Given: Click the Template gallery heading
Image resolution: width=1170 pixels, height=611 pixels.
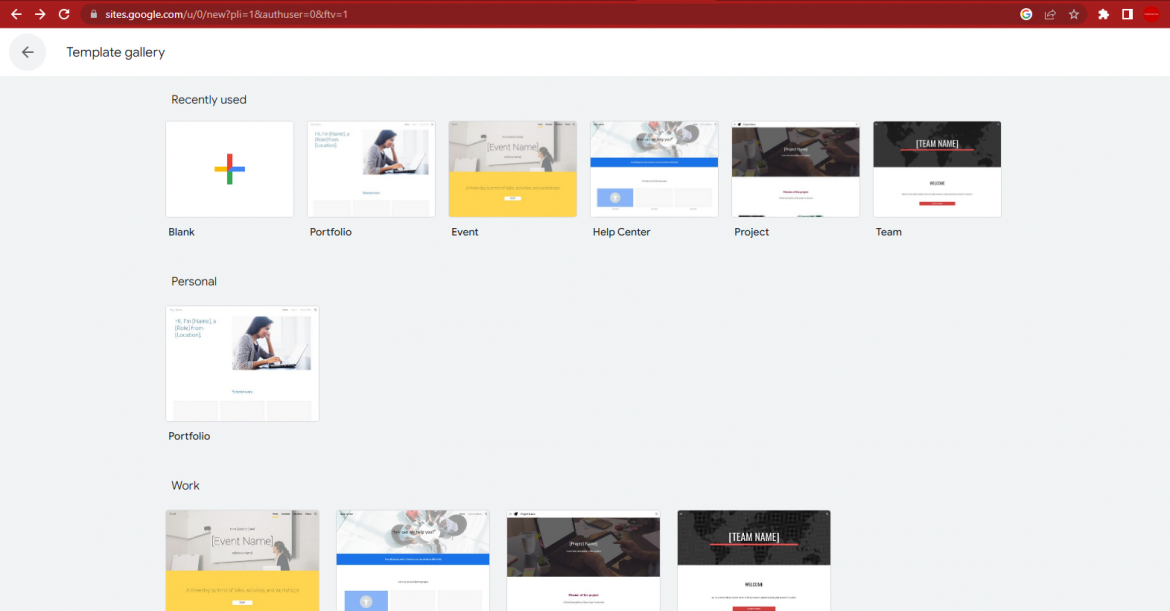Looking at the screenshot, I should pos(115,52).
